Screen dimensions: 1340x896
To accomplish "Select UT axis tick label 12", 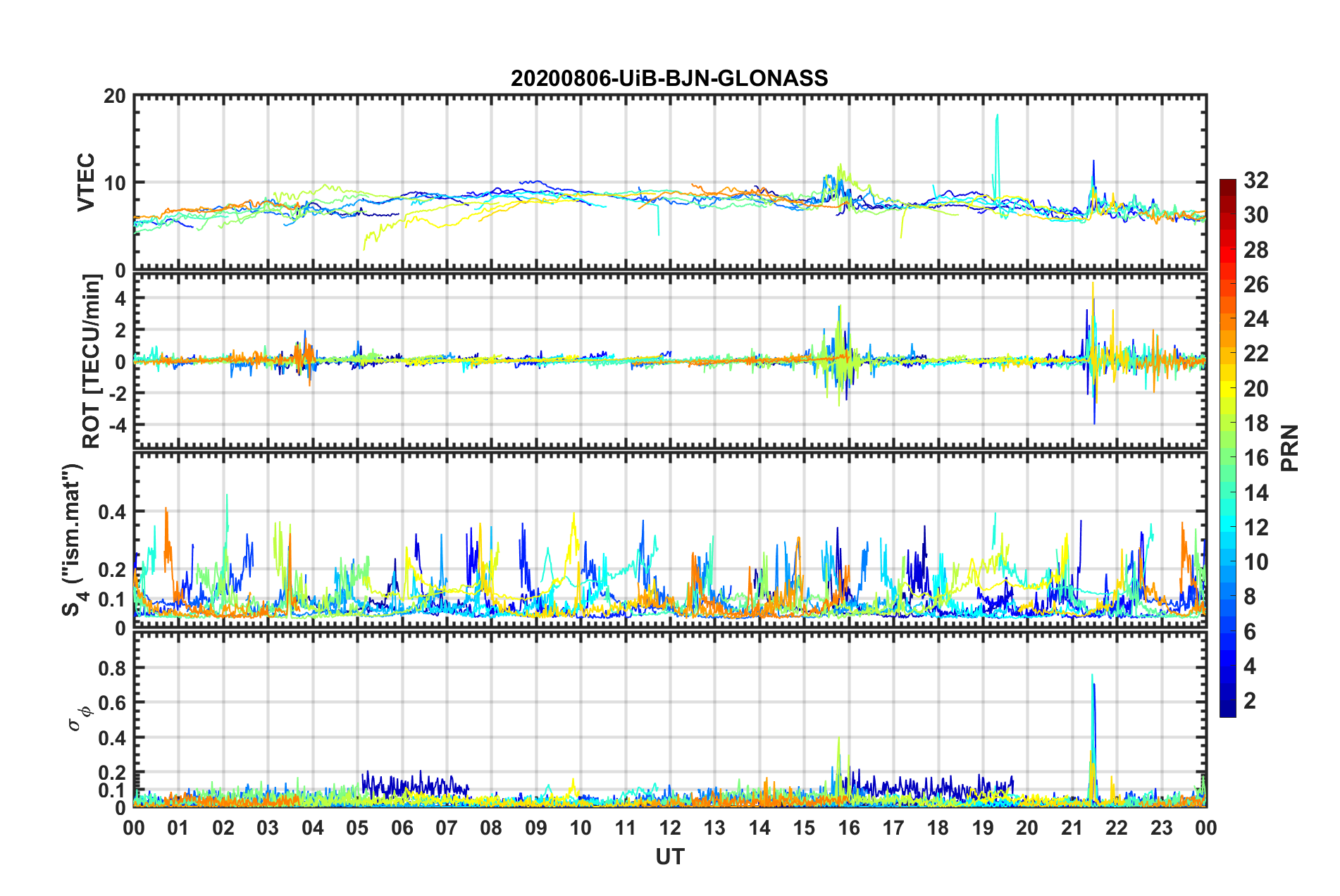I will (x=670, y=828).
